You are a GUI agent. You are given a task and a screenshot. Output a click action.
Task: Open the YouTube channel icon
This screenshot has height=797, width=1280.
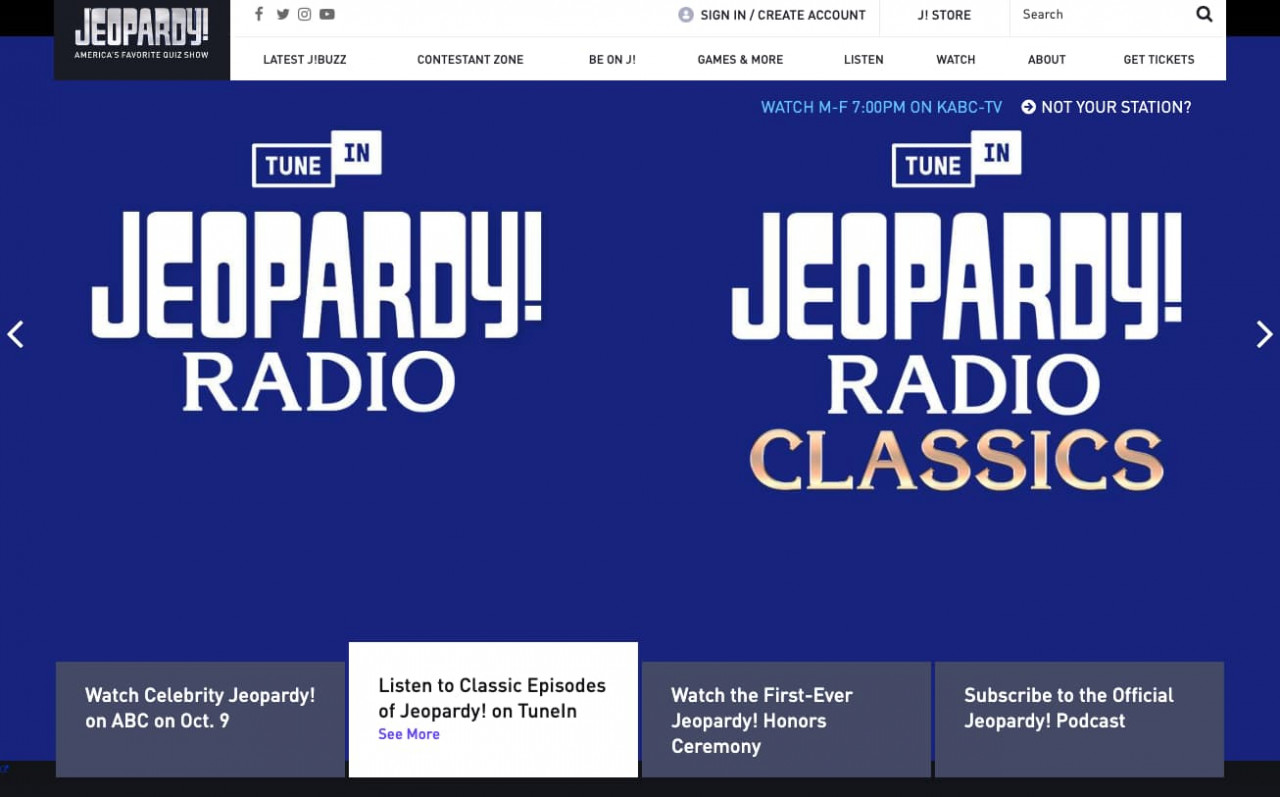coord(327,14)
